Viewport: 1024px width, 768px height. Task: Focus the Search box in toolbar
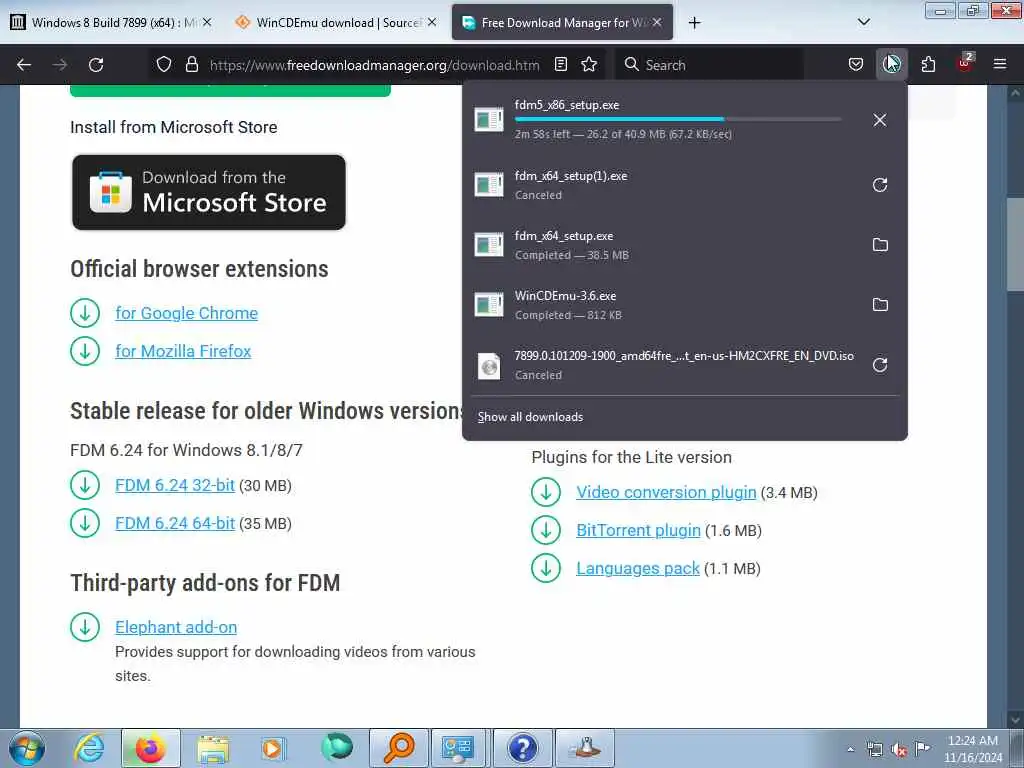(709, 65)
